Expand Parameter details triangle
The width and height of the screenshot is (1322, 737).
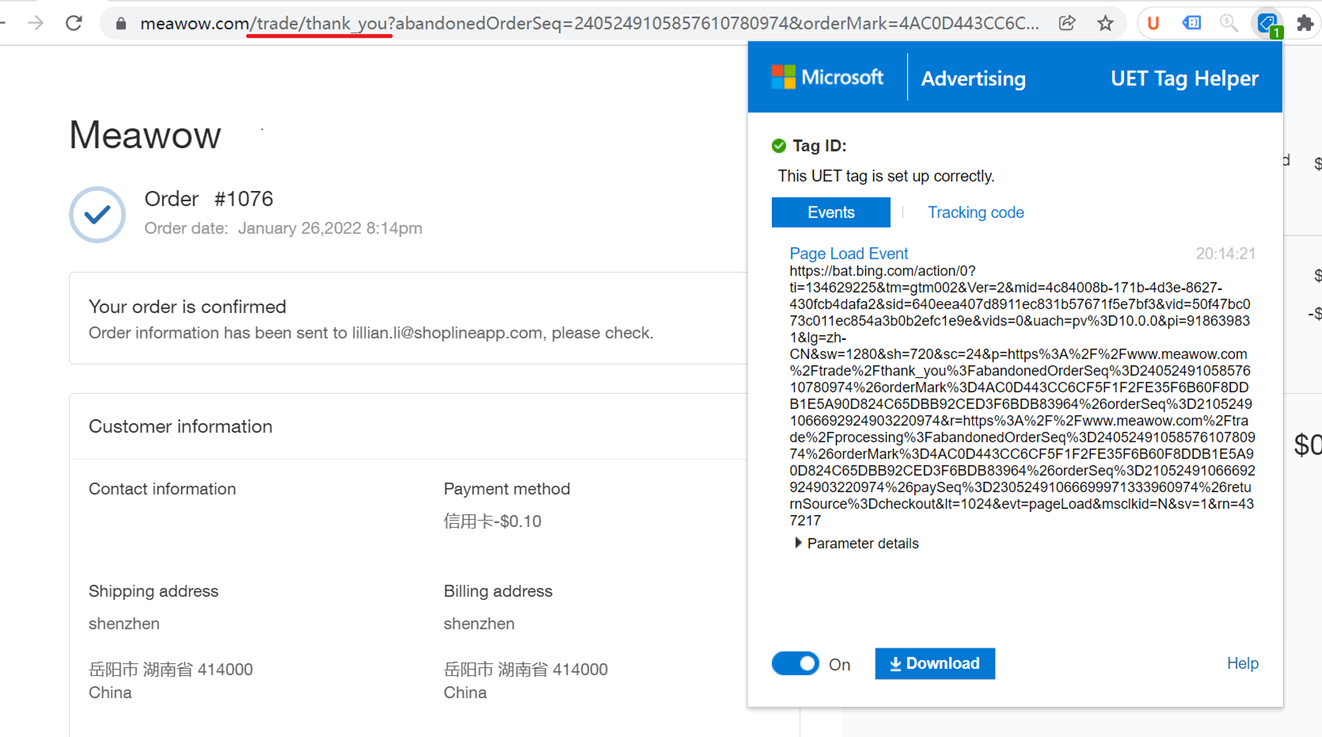click(798, 543)
